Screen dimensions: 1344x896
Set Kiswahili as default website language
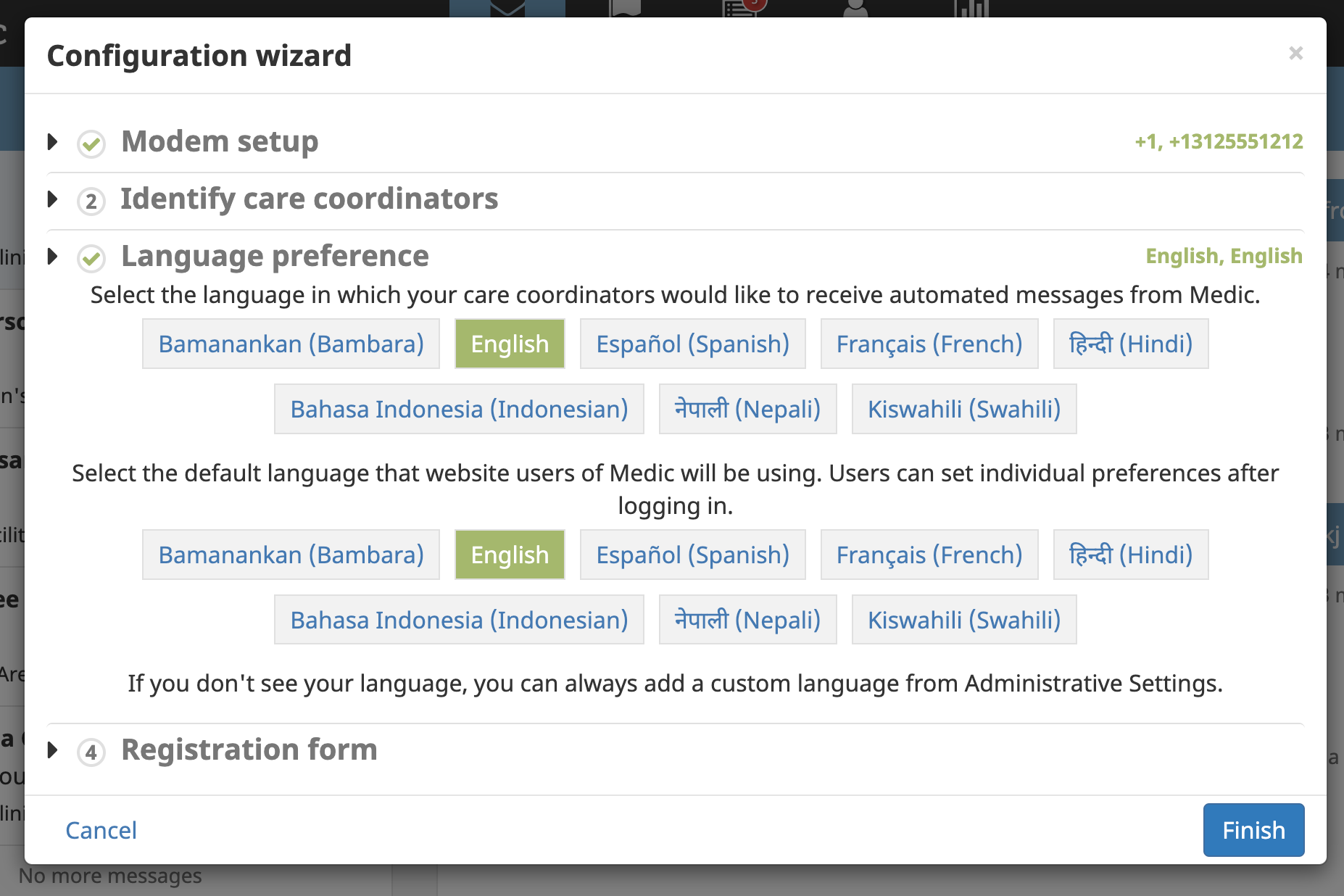click(963, 620)
